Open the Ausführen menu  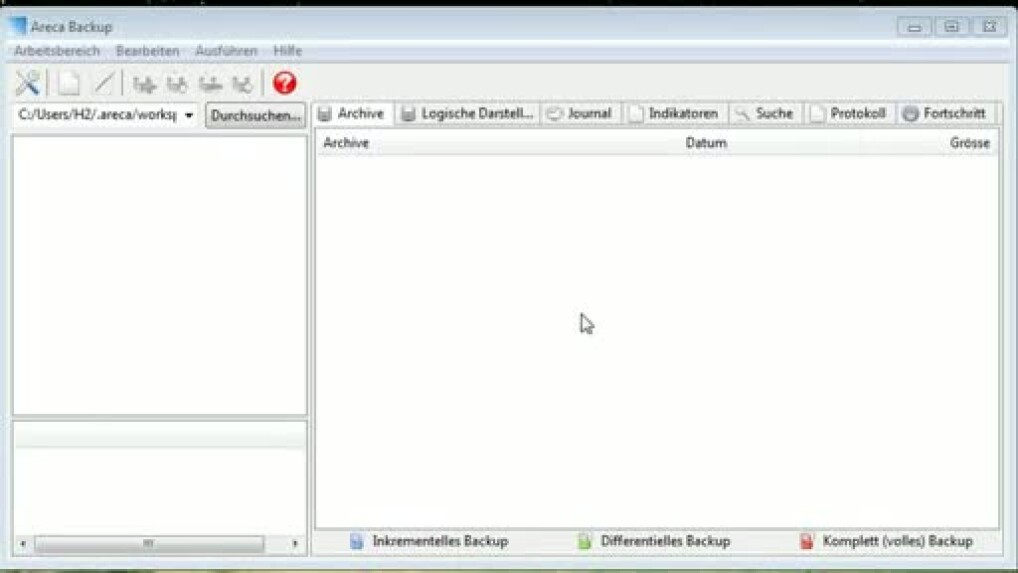click(226, 51)
